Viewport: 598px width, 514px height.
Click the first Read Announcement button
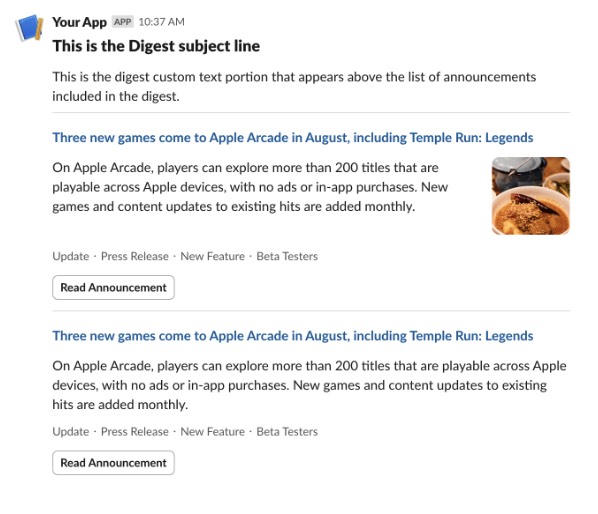click(113, 288)
